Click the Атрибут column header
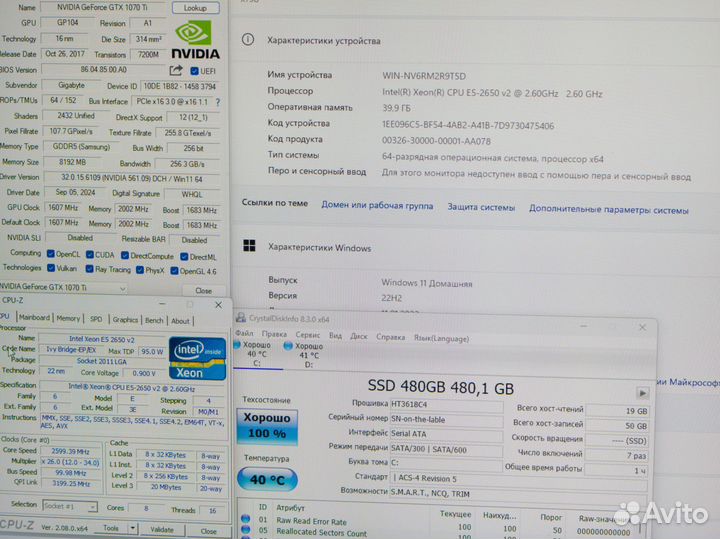 tap(290, 508)
